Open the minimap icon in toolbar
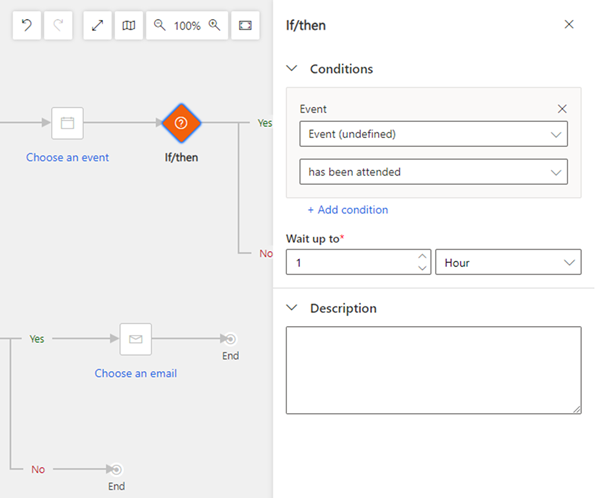This screenshot has width=600, height=498. point(128,26)
